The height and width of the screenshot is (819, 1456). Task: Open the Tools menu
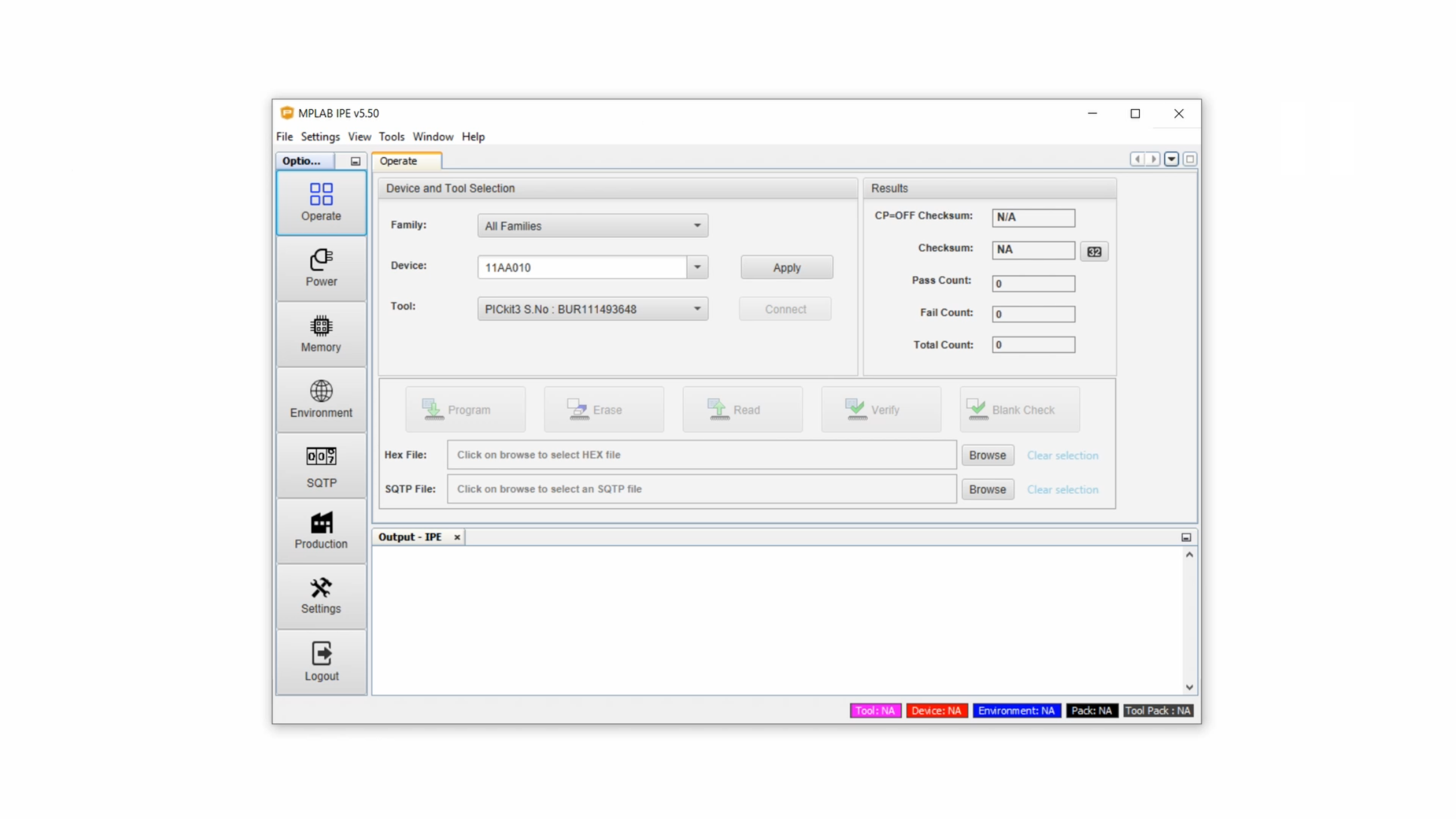coord(391,136)
